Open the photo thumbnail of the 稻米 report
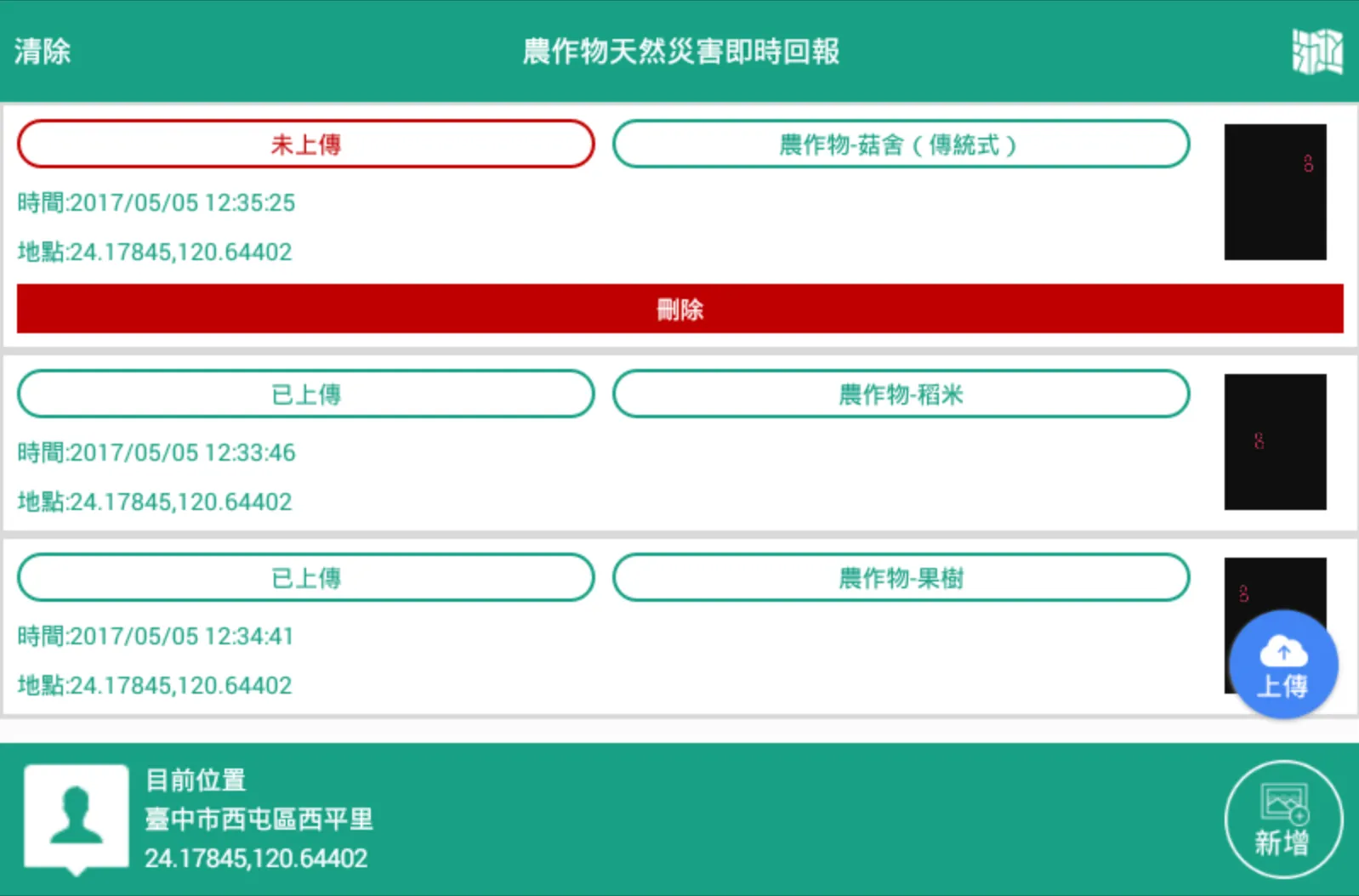The image size is (1359, 896). [x=1275, y=442]
